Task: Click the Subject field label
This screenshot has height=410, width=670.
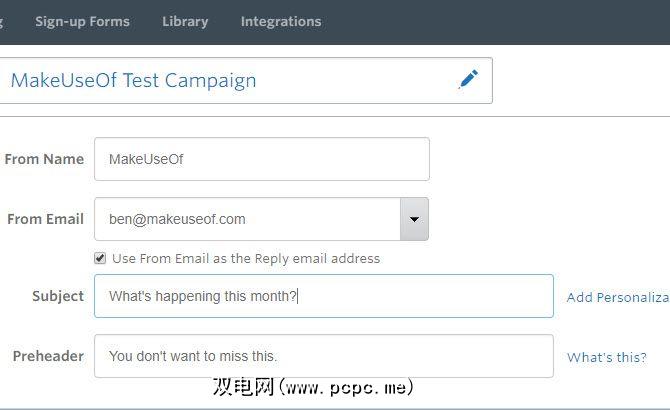Action: coord(58,296)
